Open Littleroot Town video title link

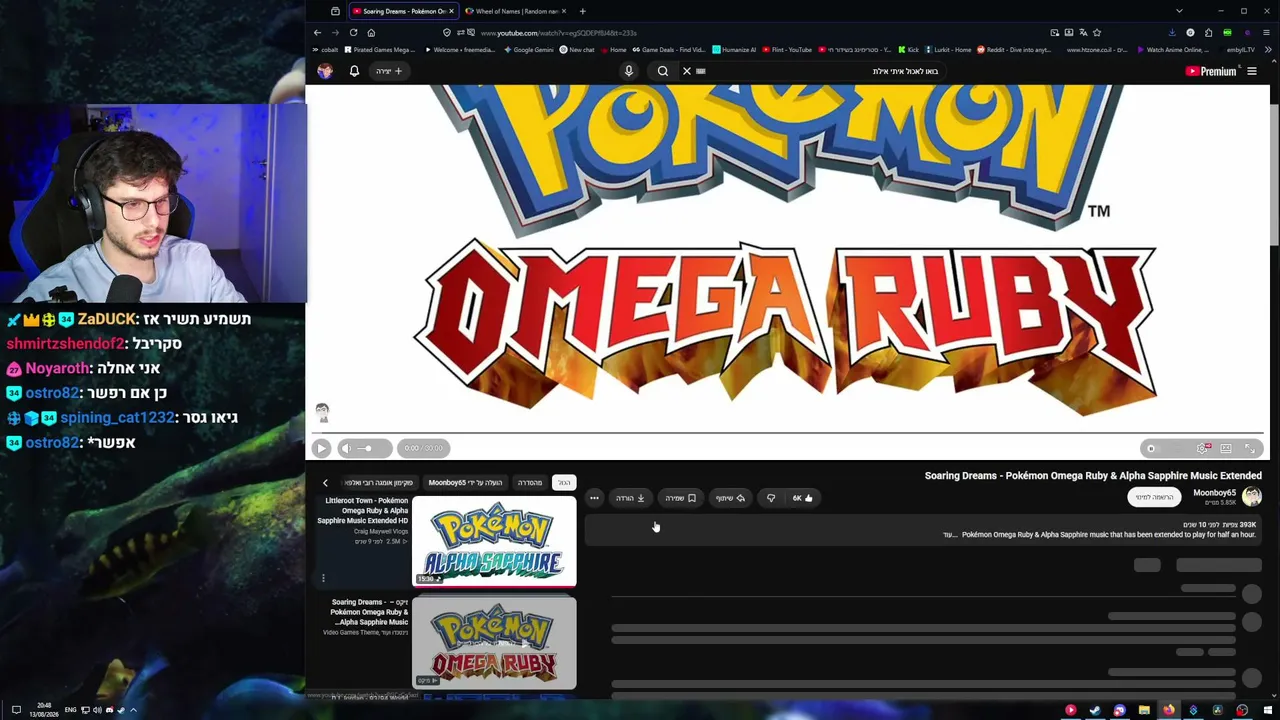tap(364, 511)
